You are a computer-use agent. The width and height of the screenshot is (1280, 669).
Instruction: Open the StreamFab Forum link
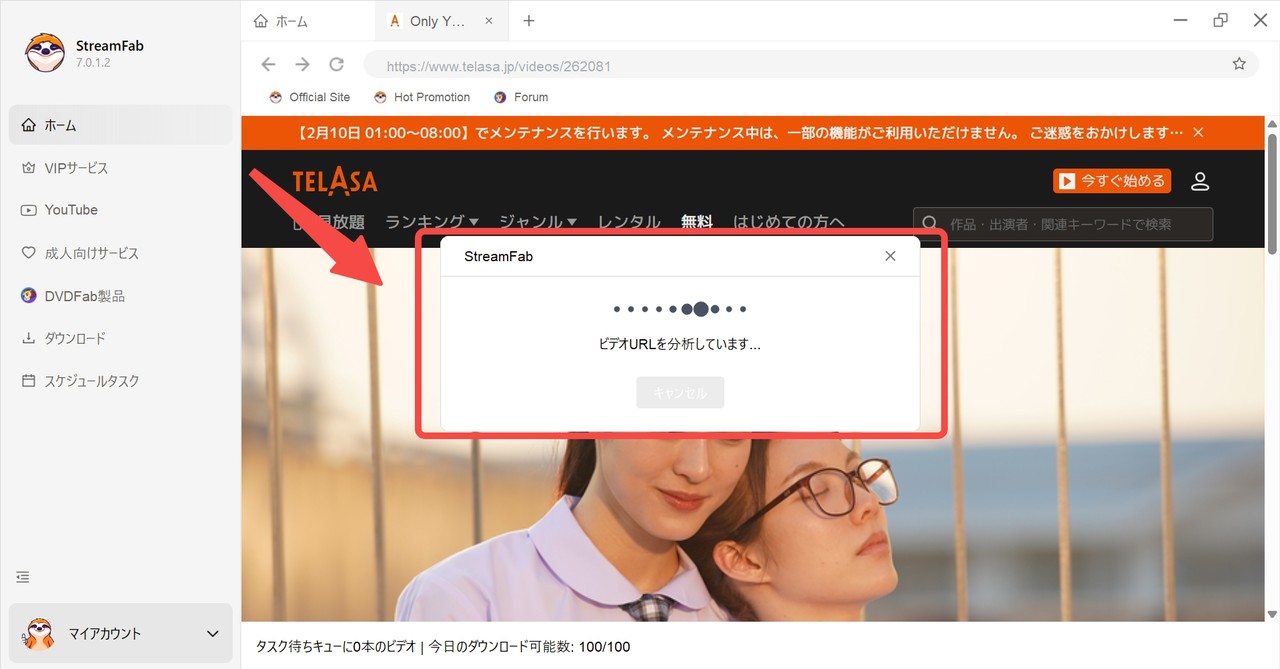pos(521,96)
